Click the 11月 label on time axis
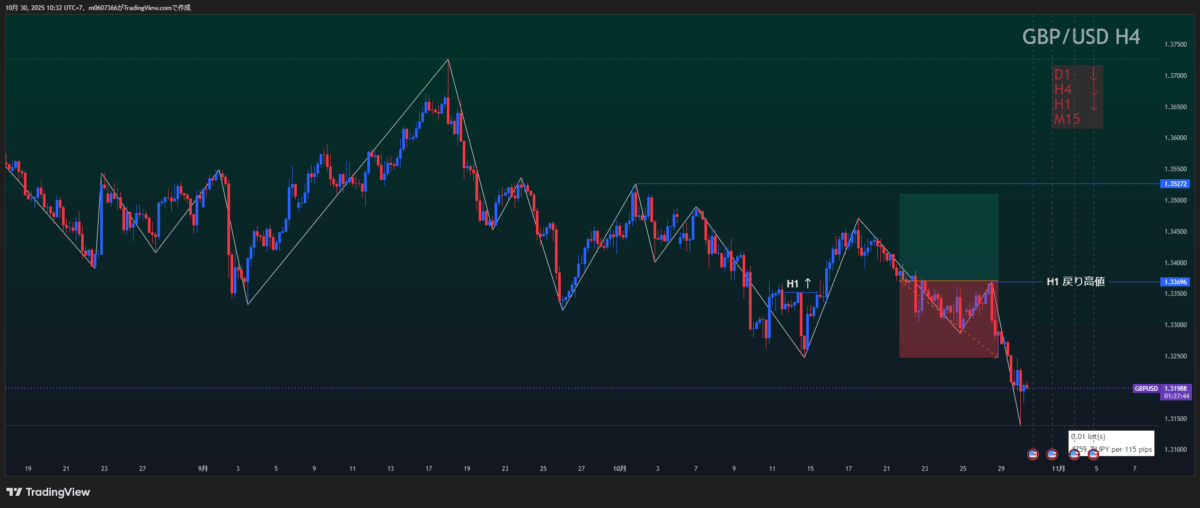 coord(1057,468)
